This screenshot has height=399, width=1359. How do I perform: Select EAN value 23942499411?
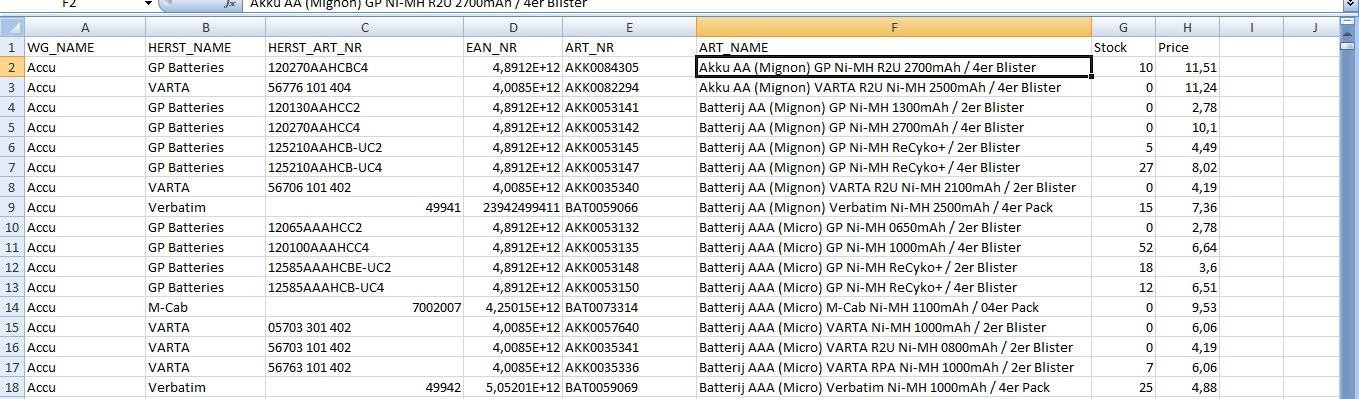pos(513,207)
